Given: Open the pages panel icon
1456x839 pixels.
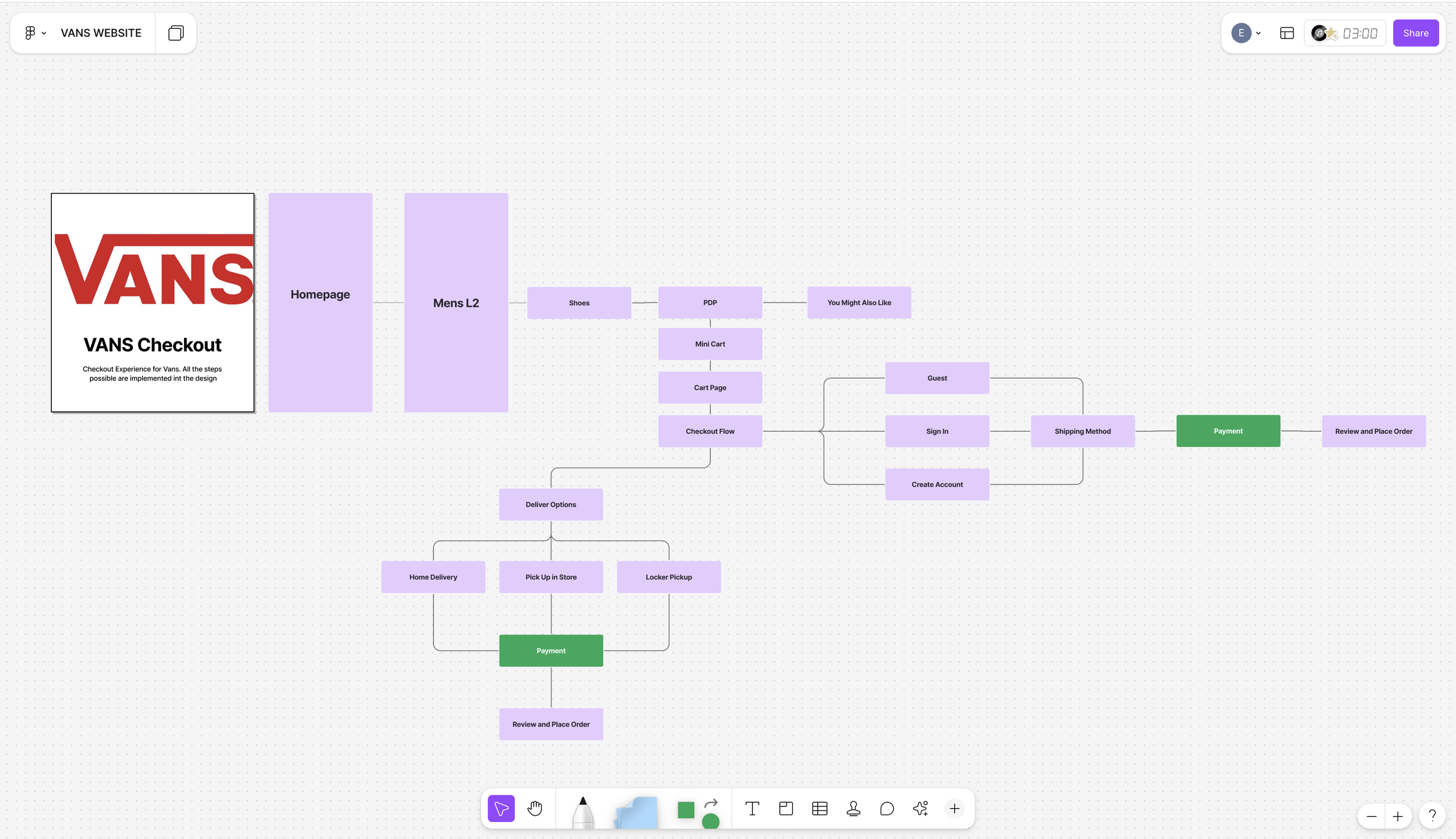Looking at the screenshot, I should click(175, 33).
